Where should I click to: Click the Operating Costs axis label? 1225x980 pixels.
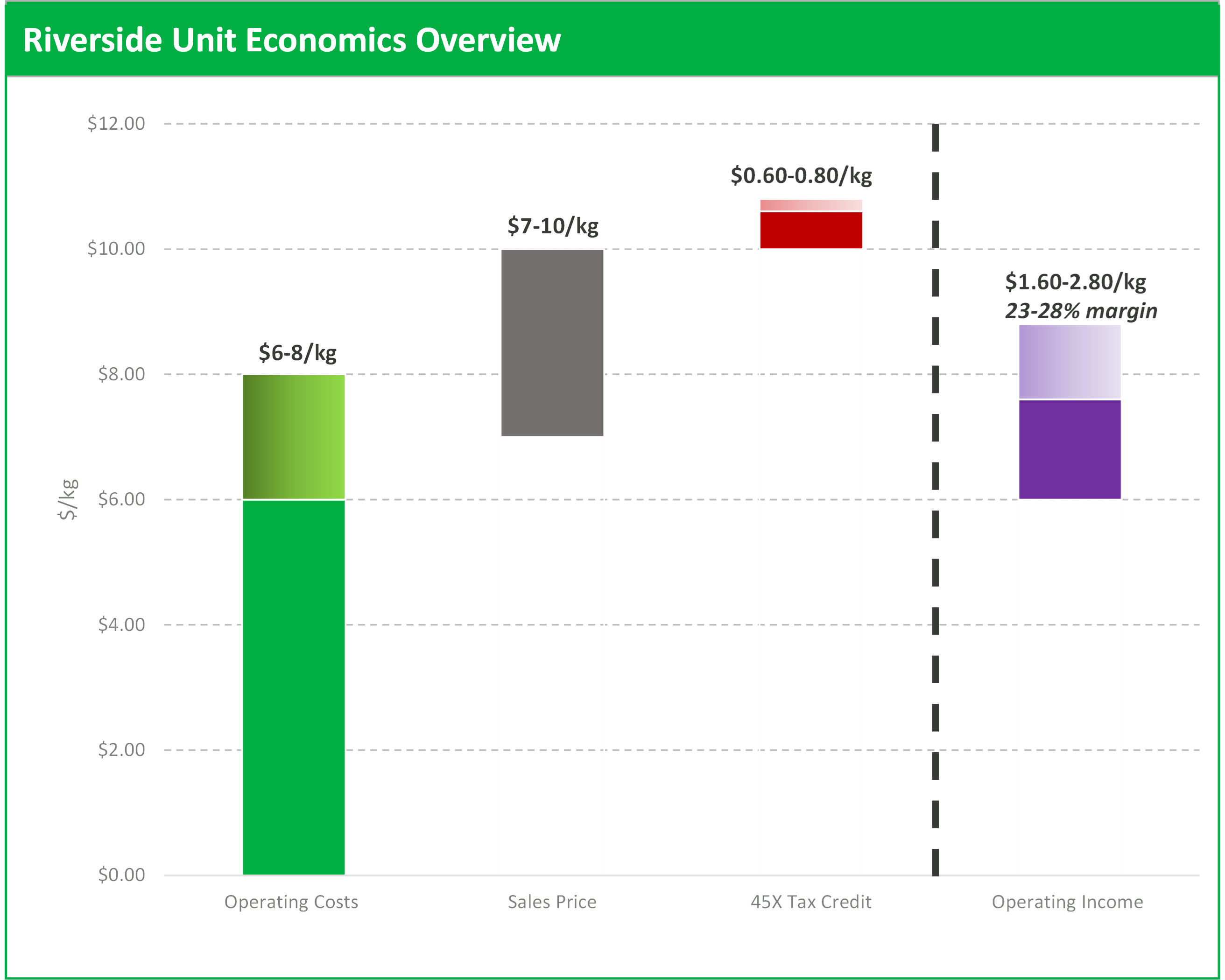(x=291, y=902)
